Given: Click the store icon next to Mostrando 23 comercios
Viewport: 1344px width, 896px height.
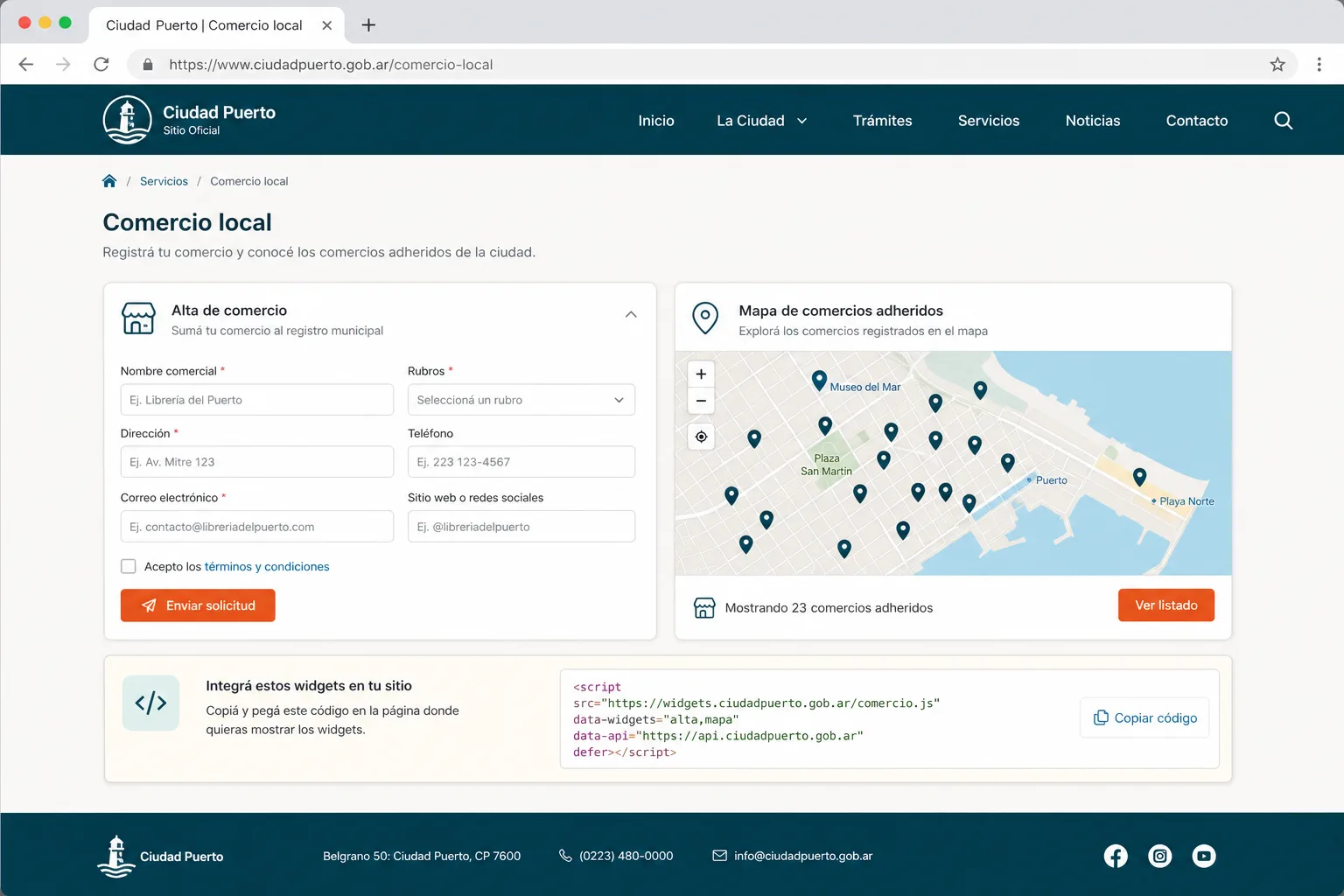Looking at the screenshot, I should (704, 607).
